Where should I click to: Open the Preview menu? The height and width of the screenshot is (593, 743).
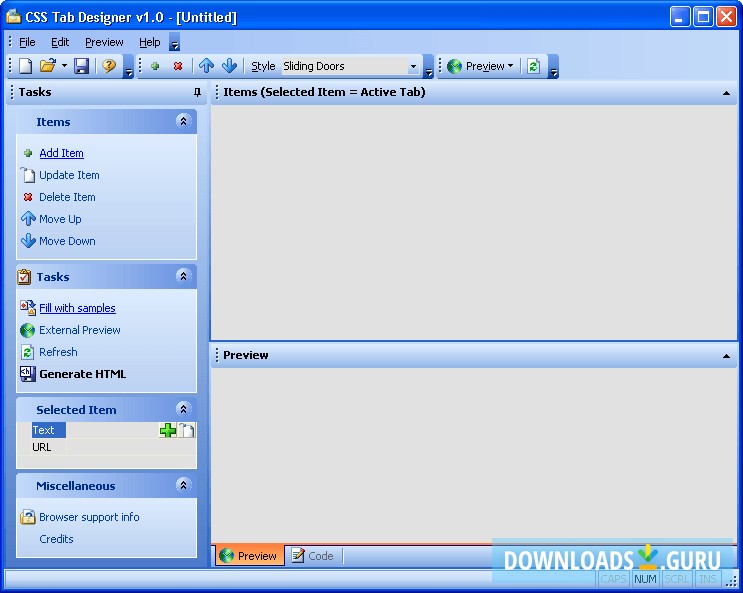coord(104,42)
